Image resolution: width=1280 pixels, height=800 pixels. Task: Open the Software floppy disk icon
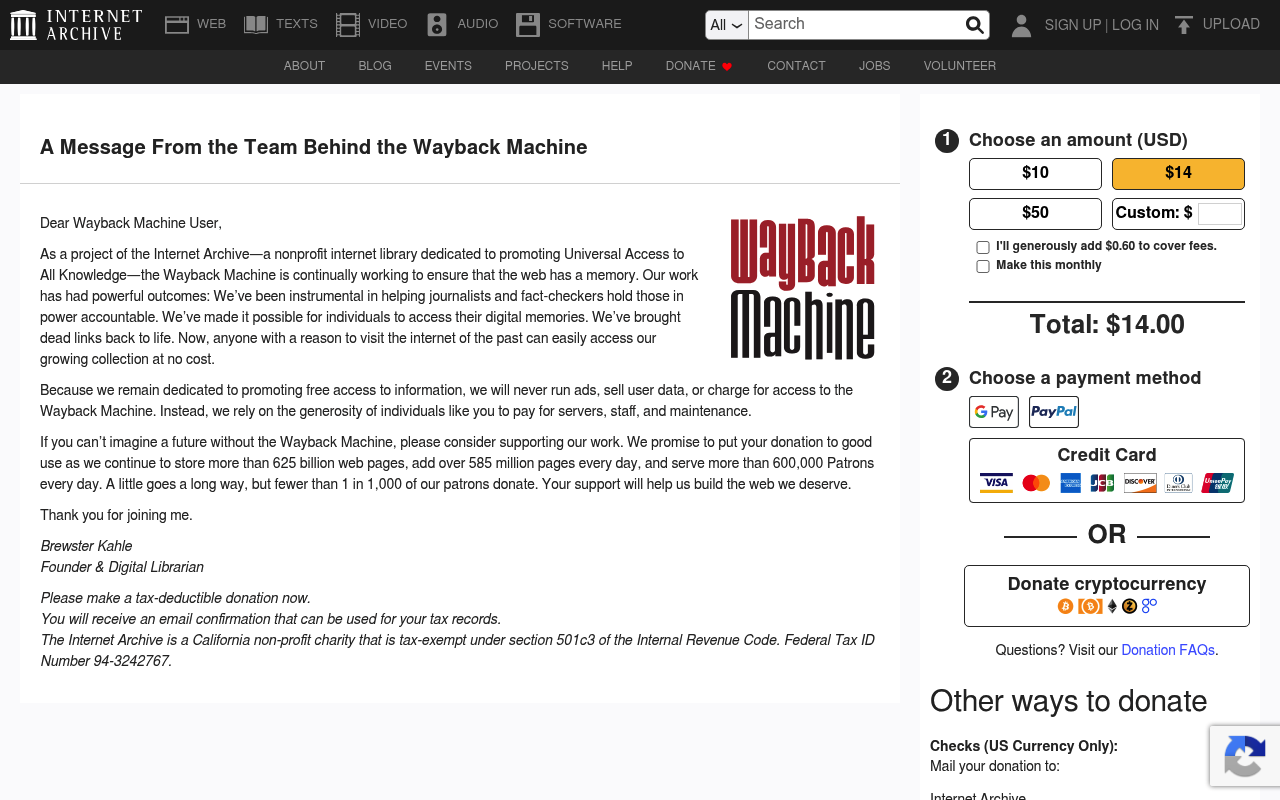528,24
